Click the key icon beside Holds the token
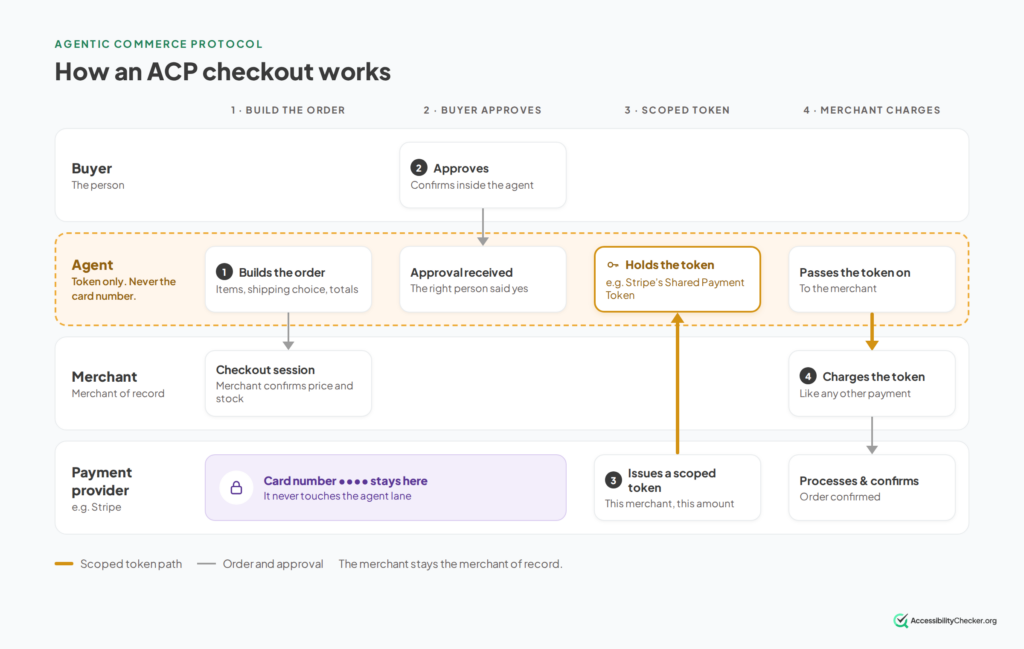The height and width of the screenshot is (649, 1024). click(613, 265)
